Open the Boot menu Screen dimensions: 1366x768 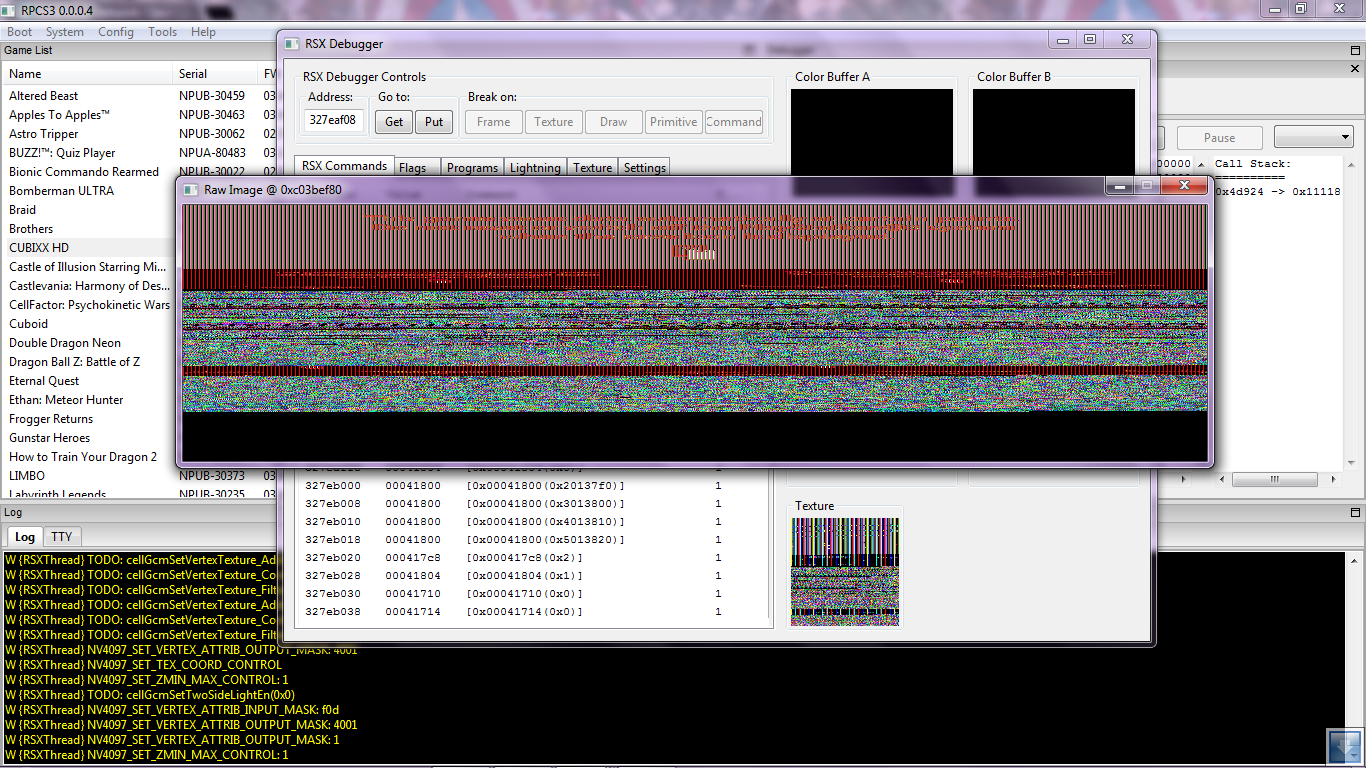tap(19, 32)
